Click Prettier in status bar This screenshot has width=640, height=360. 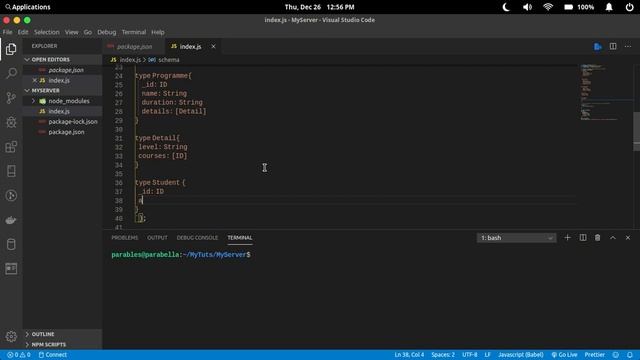594,355
